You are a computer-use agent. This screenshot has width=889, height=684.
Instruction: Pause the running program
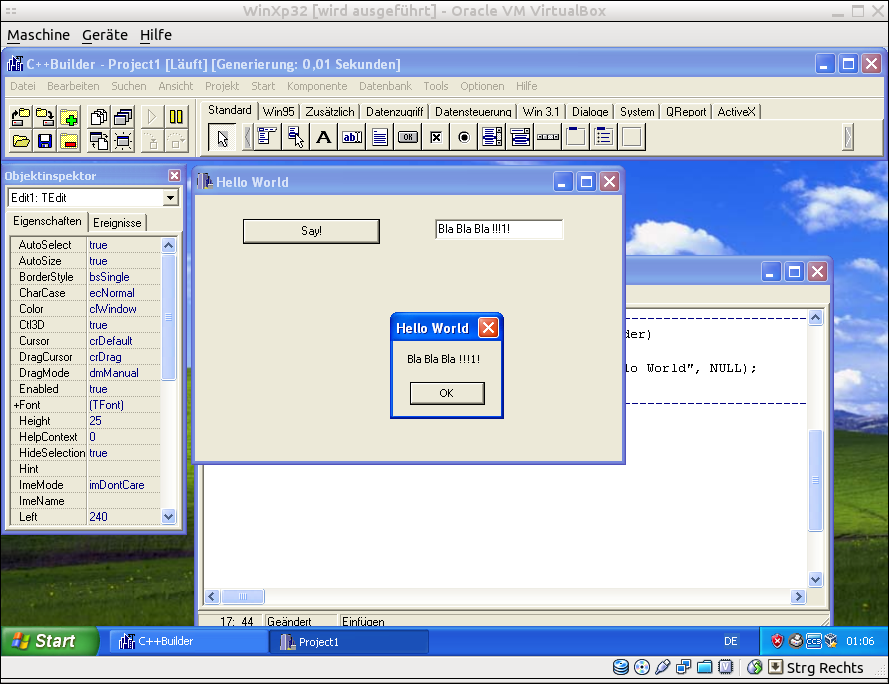tap(176, 117)
